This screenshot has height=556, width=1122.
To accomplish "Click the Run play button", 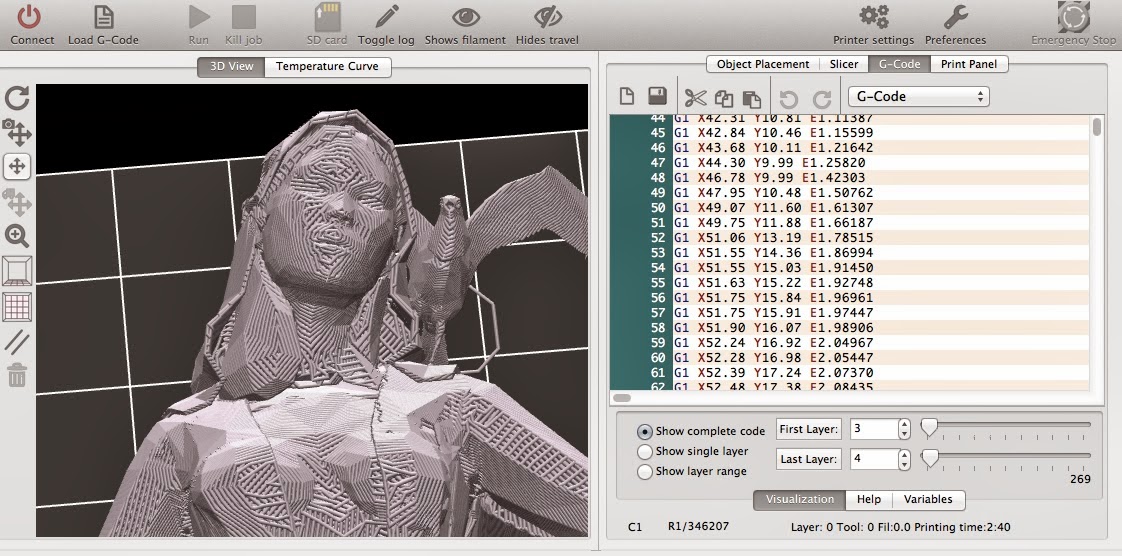I will (x=199, y=16).
